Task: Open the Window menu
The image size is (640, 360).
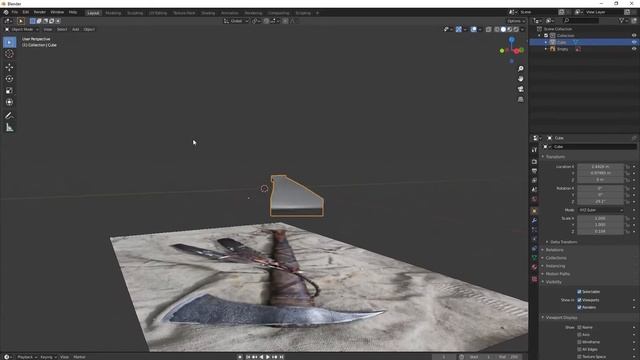Action: [x=57, y=12]
